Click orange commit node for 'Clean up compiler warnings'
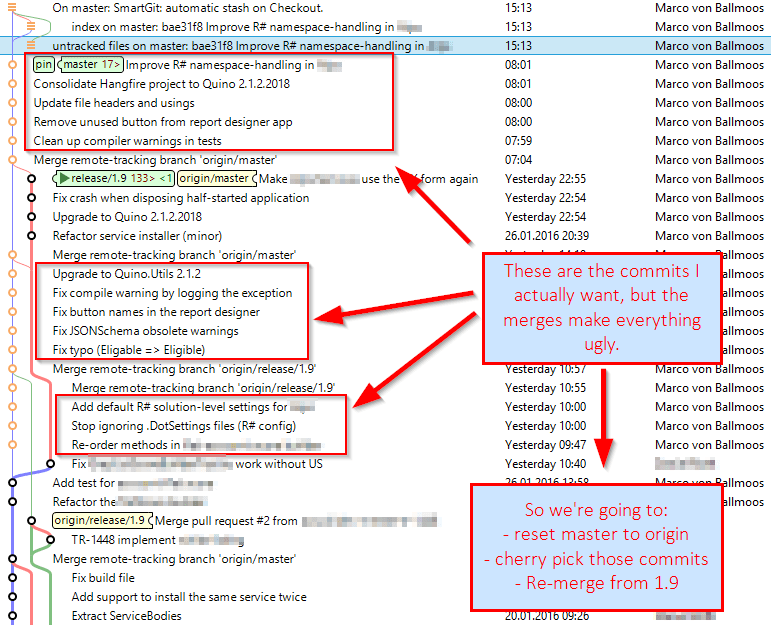Screen dimensions: 771x625 [12, 141]
